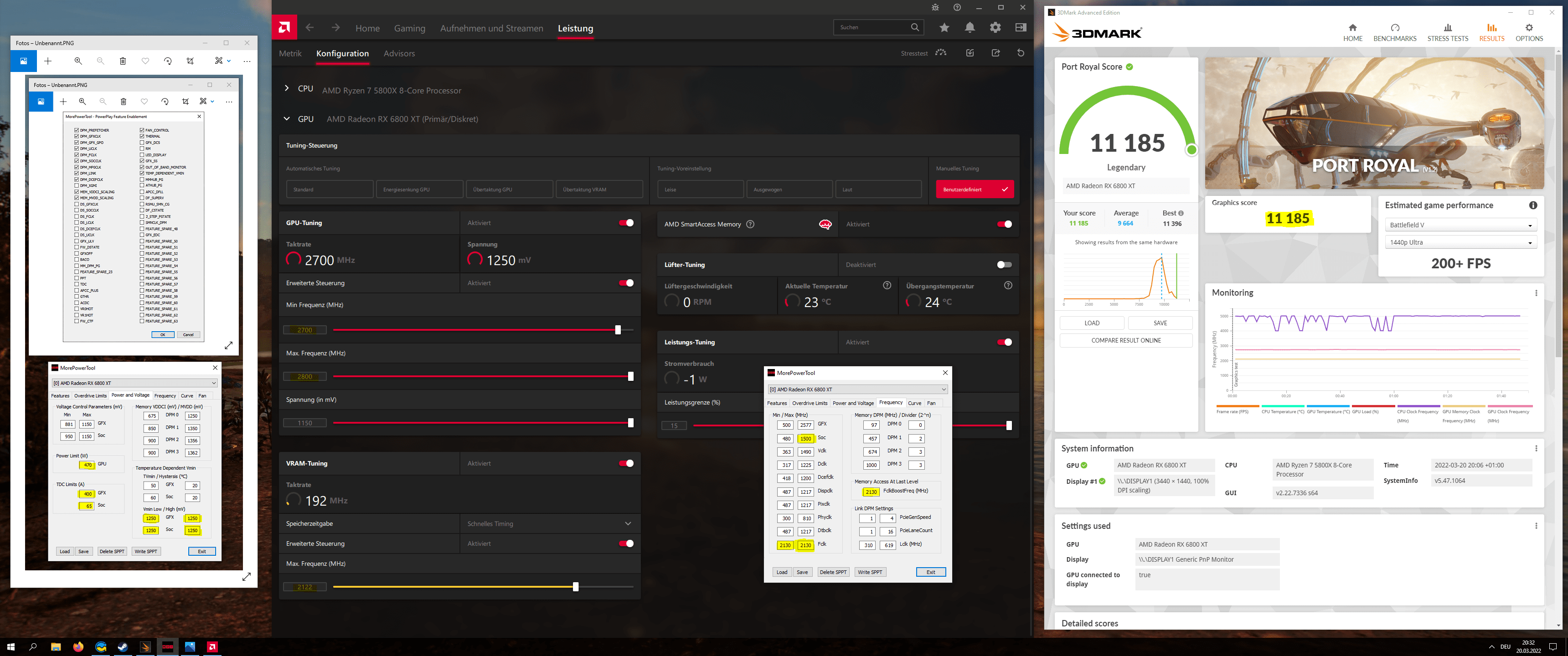The width and height of the screenshot is (1568, 656).
Task: Select the Leise tuning preset
Action: [x=700, y=189]
